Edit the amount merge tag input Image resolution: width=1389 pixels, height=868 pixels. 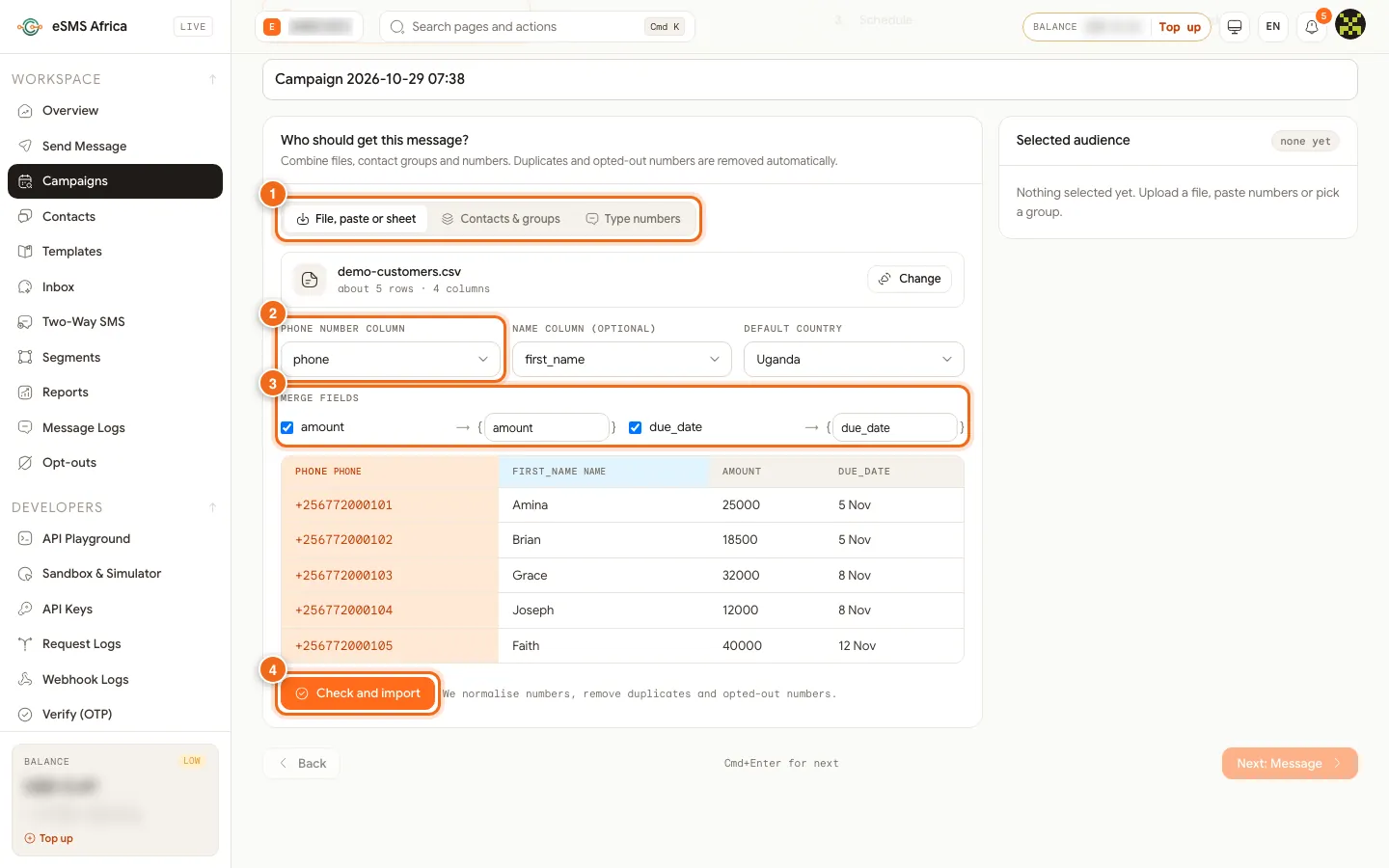coord(546,427)
